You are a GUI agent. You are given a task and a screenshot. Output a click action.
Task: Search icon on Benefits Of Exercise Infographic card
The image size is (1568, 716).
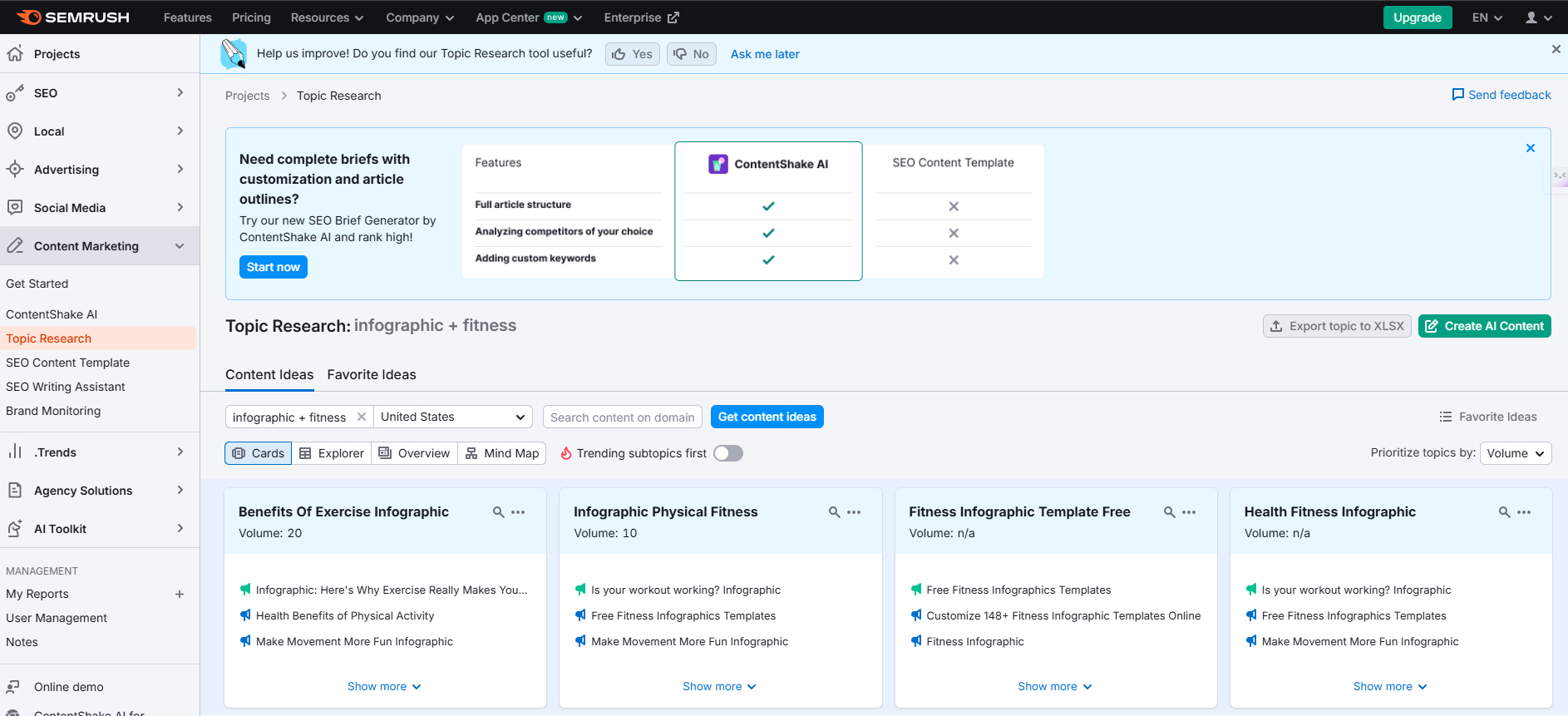click(499, 512)
